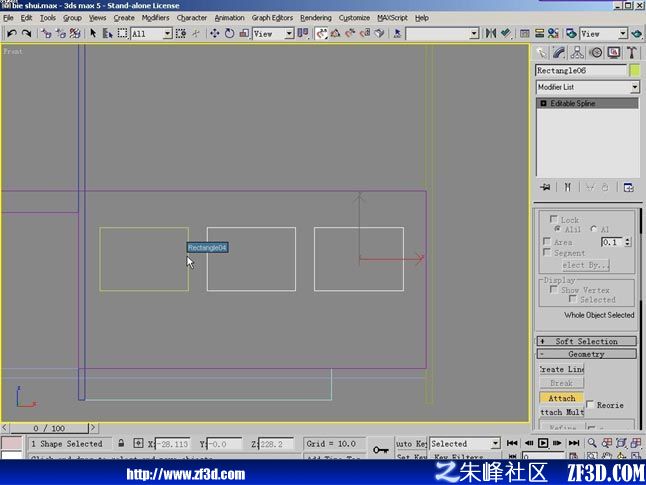The image size is (646, 485).
Task: Choose the Select Object arrow tool
Action: (93, 33)
